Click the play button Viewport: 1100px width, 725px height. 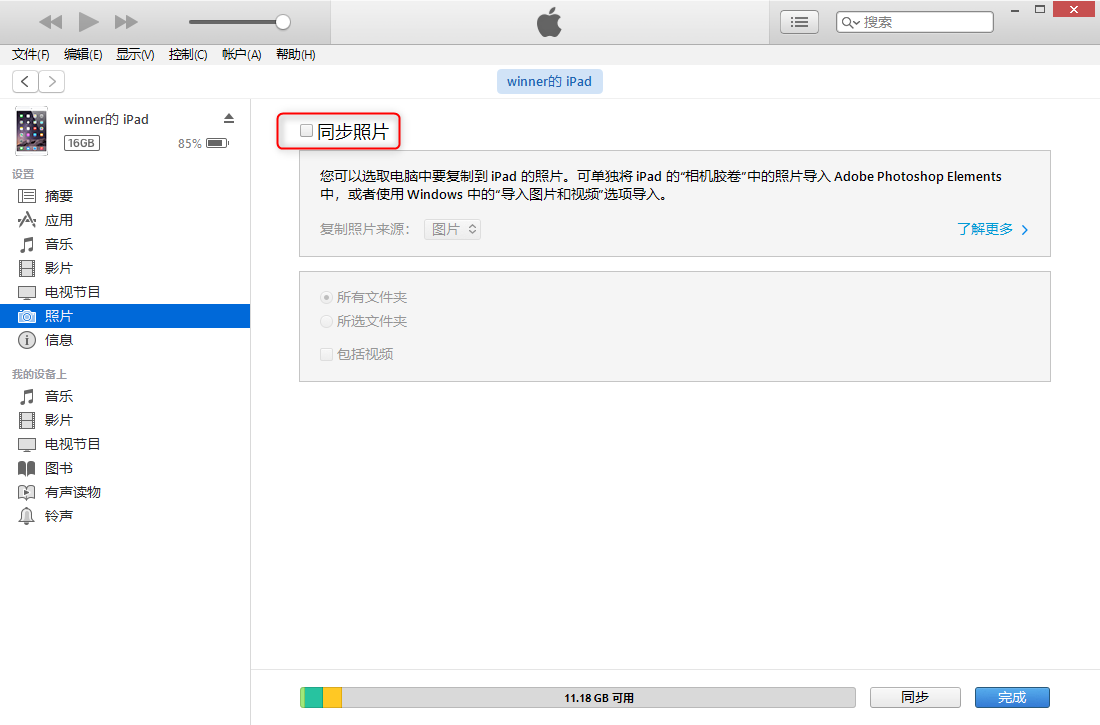(88, 22)
